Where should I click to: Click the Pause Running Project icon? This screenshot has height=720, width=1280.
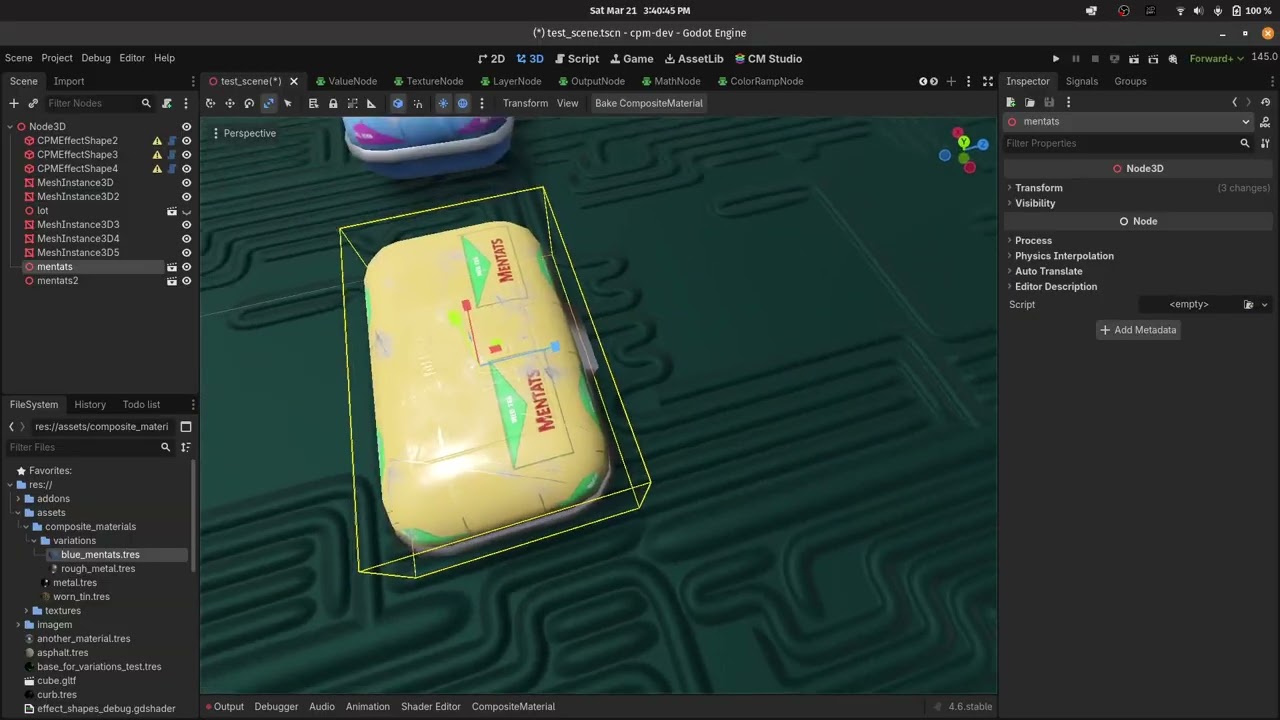pyautogui.click(x=1076, y=59)
